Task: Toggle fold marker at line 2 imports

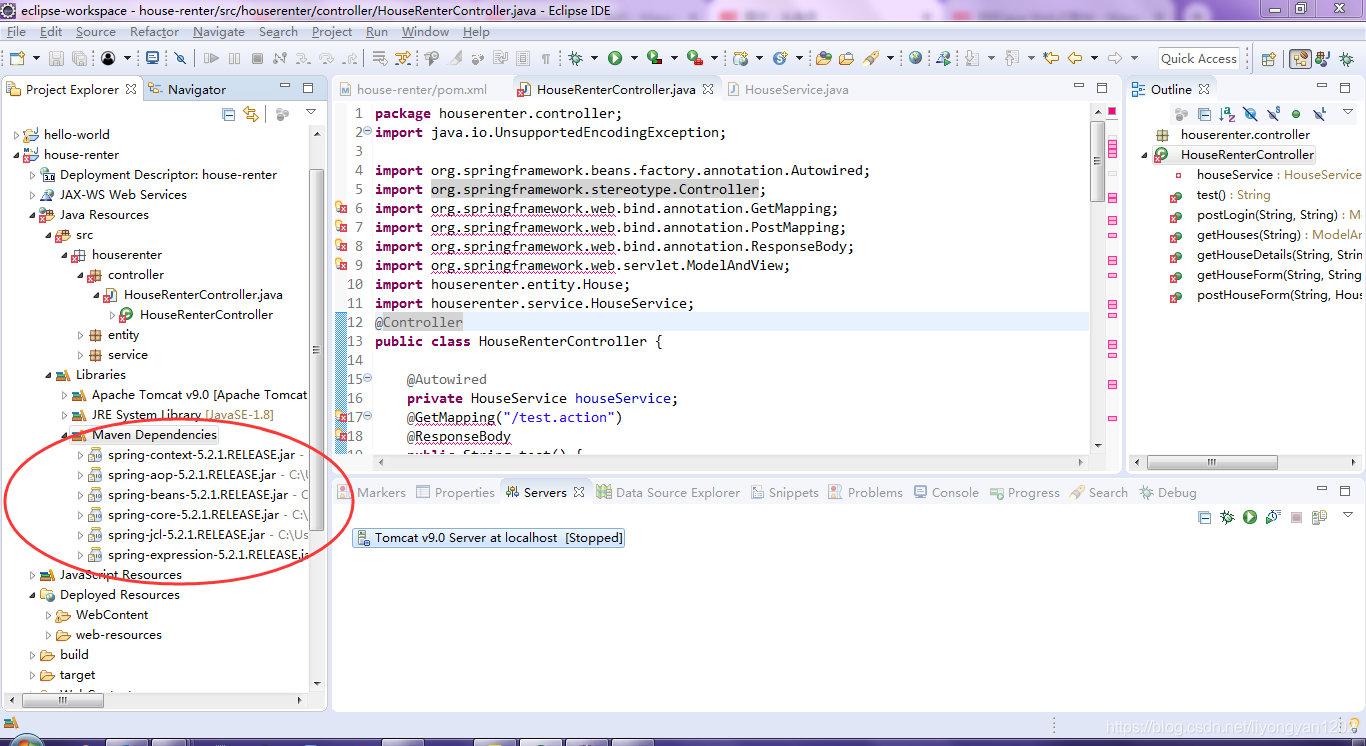Action: click(367, 132)
